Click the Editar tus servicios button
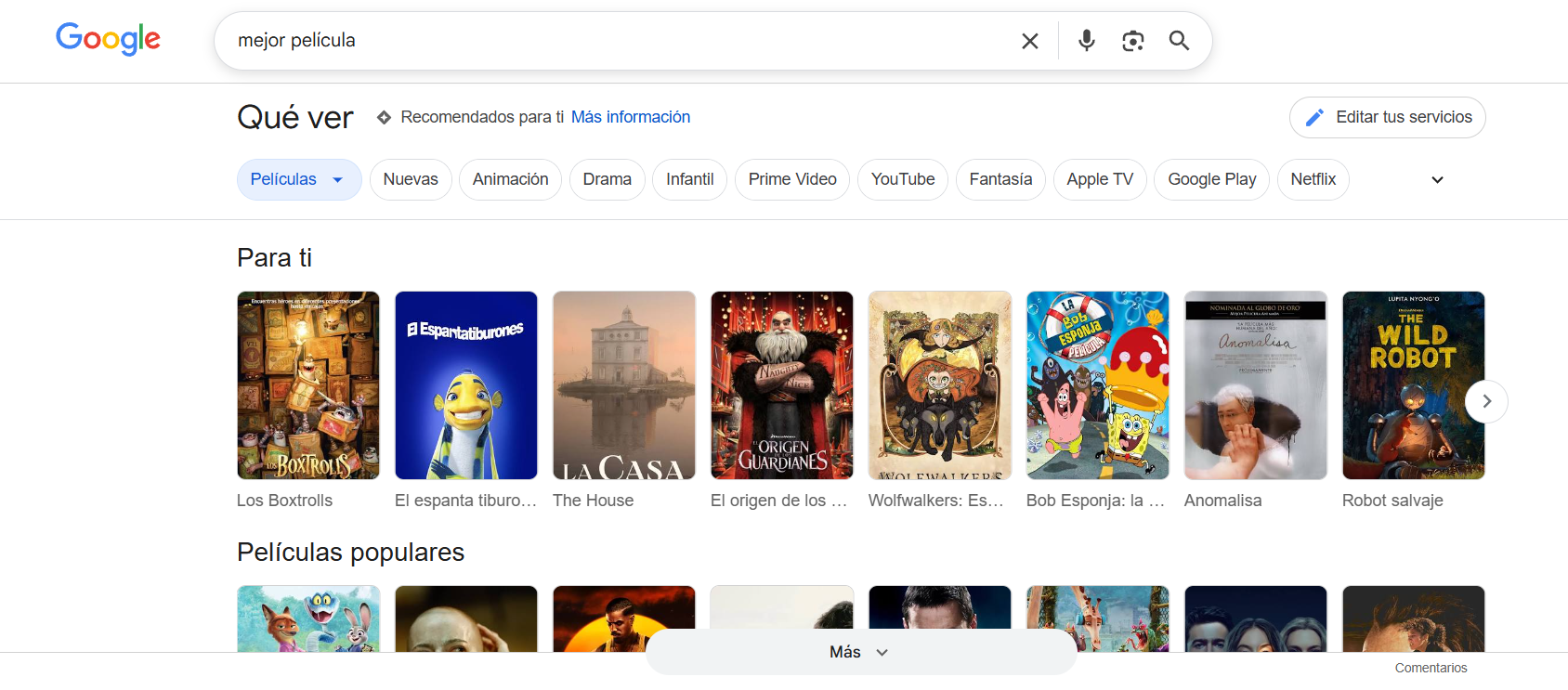The height and width of the screenshot is (690, 1568). click(x=1388, y=118)
